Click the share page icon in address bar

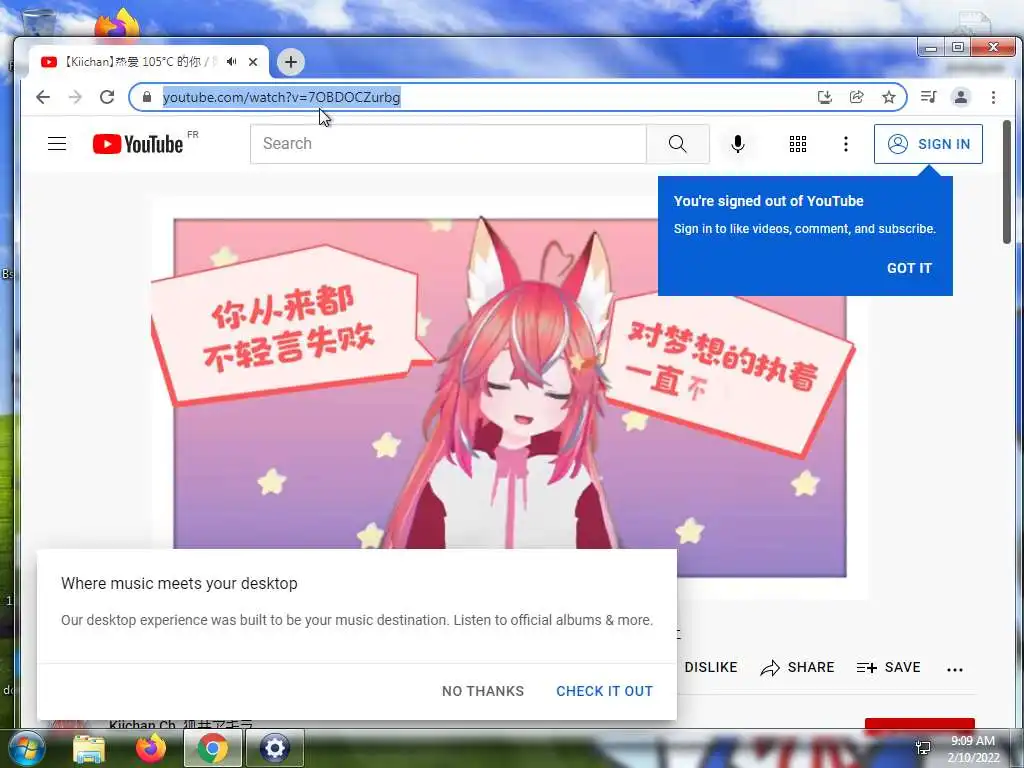pos(856,97)
